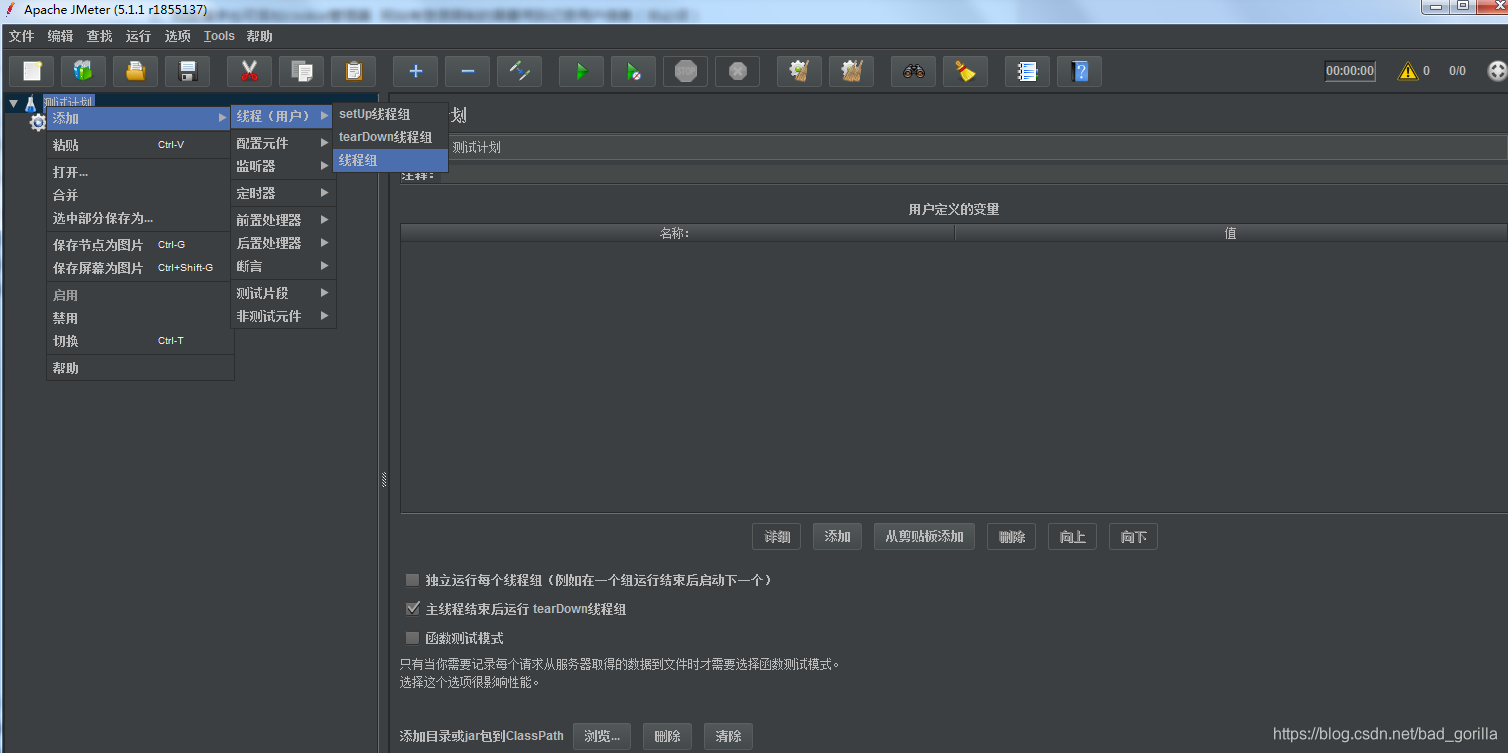Open the 非测试元件 submenu
This screenshot has height=753, width=1508.
tap(283, 316)
